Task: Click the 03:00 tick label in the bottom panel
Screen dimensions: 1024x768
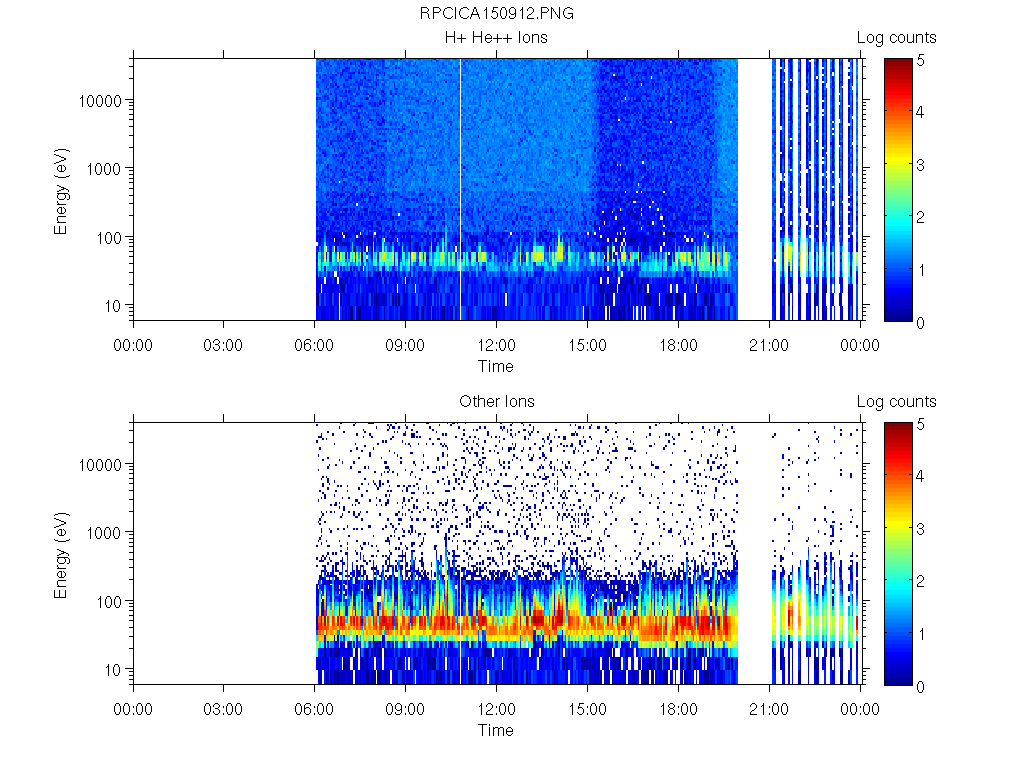Action: coord(223,709)
